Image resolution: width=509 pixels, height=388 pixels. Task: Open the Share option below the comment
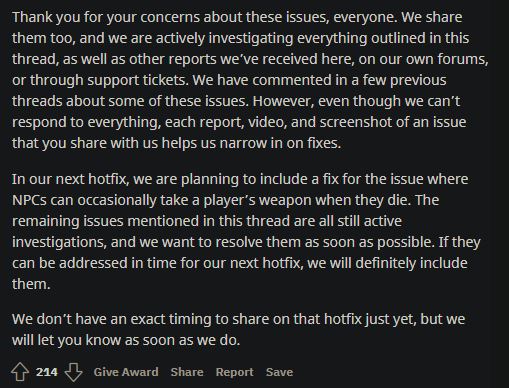pyautogui.click(x=187, y=372)
